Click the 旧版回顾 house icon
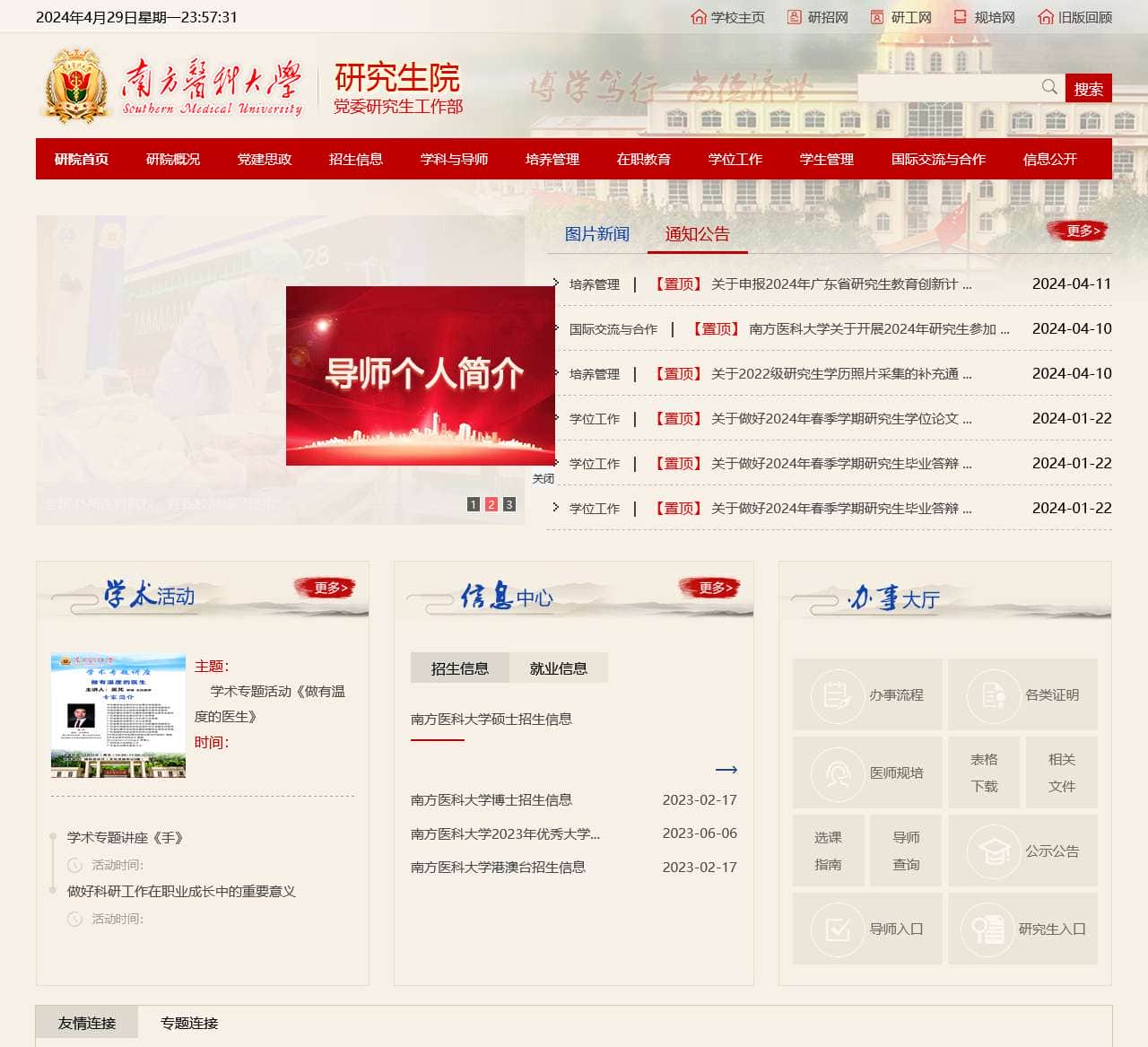 click(x=1045, y=17)
